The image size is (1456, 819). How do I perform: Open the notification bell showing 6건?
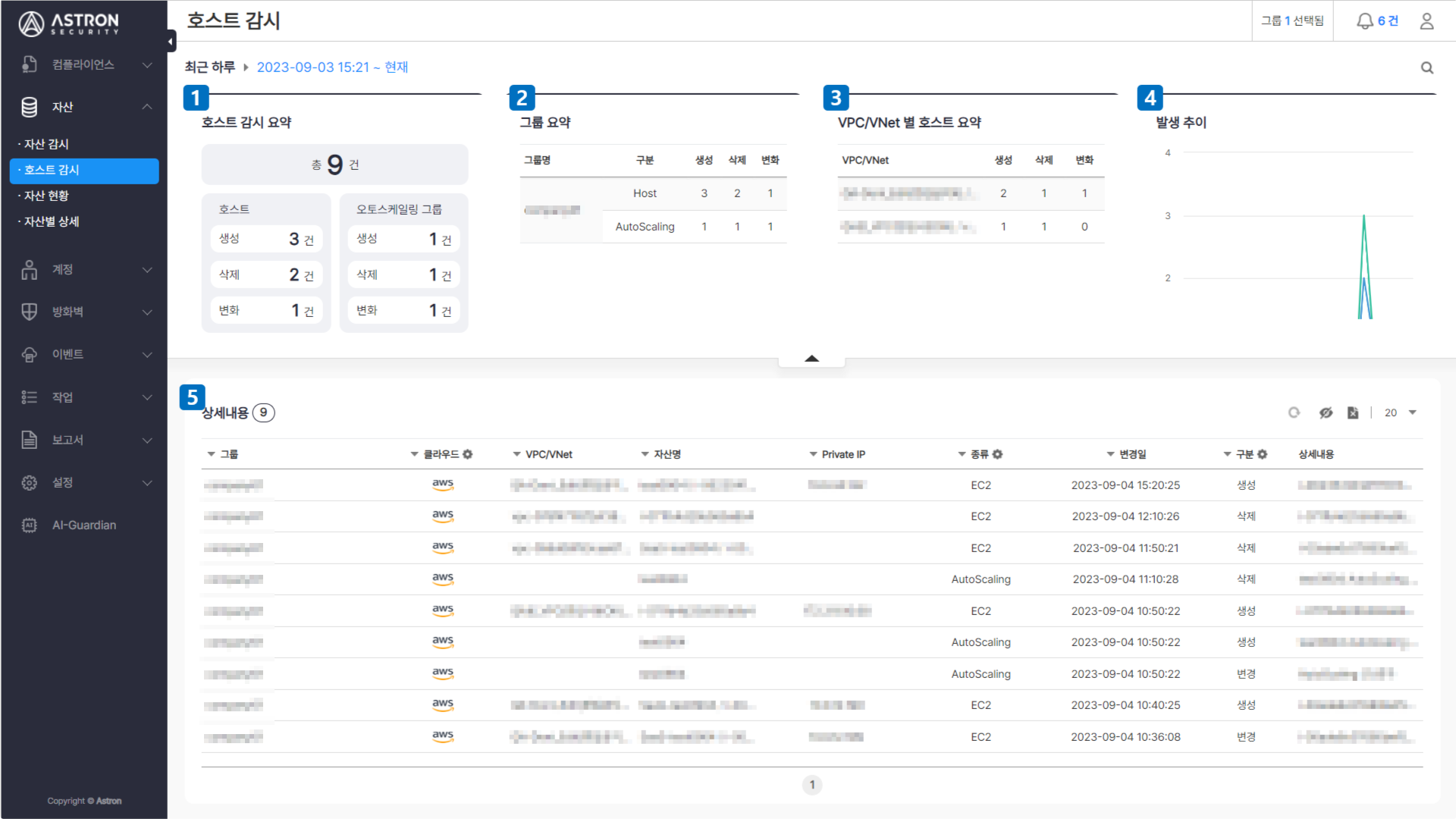[x=1377, y=21]
